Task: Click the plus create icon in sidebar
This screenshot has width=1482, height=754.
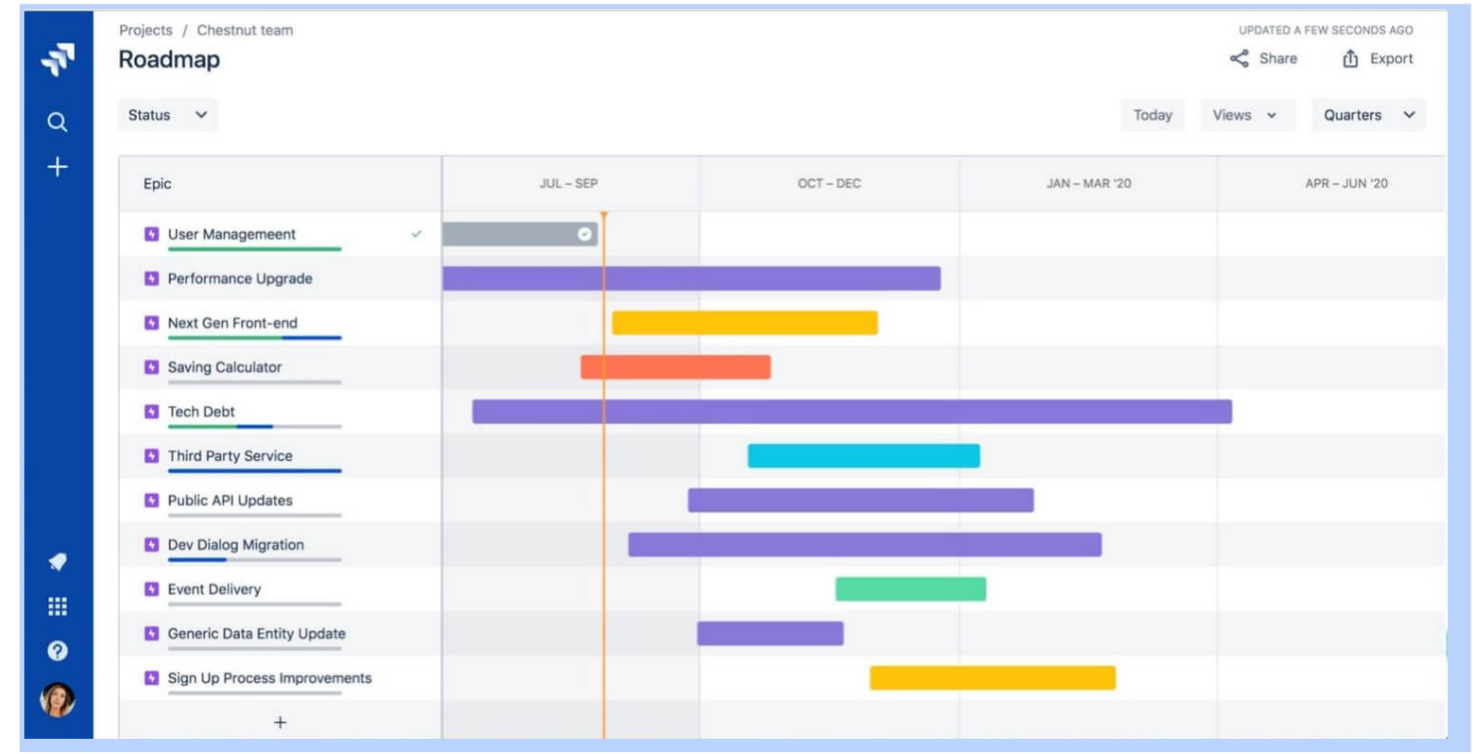Action: coord(57,167)
